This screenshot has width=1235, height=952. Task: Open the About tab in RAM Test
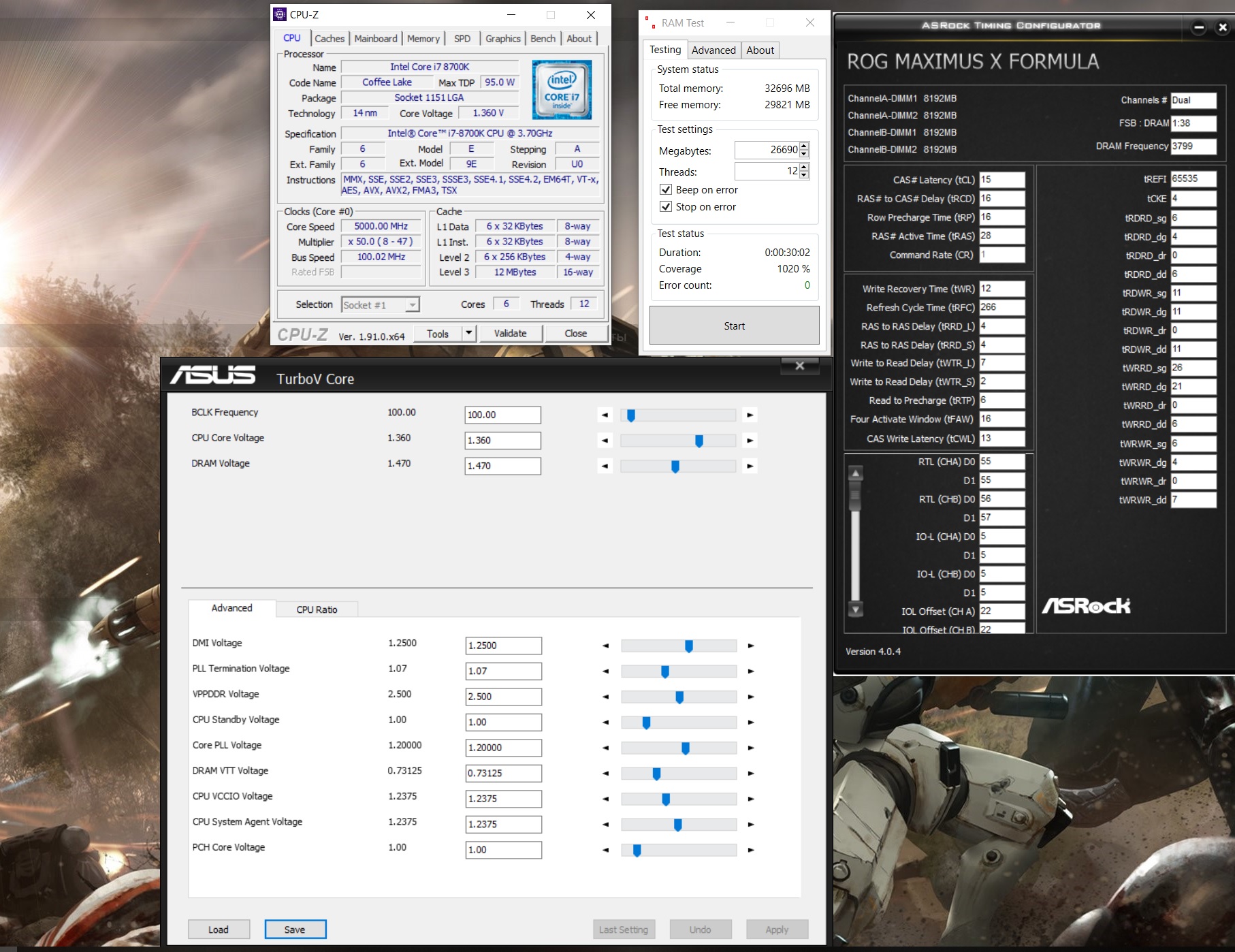(760, 50)
